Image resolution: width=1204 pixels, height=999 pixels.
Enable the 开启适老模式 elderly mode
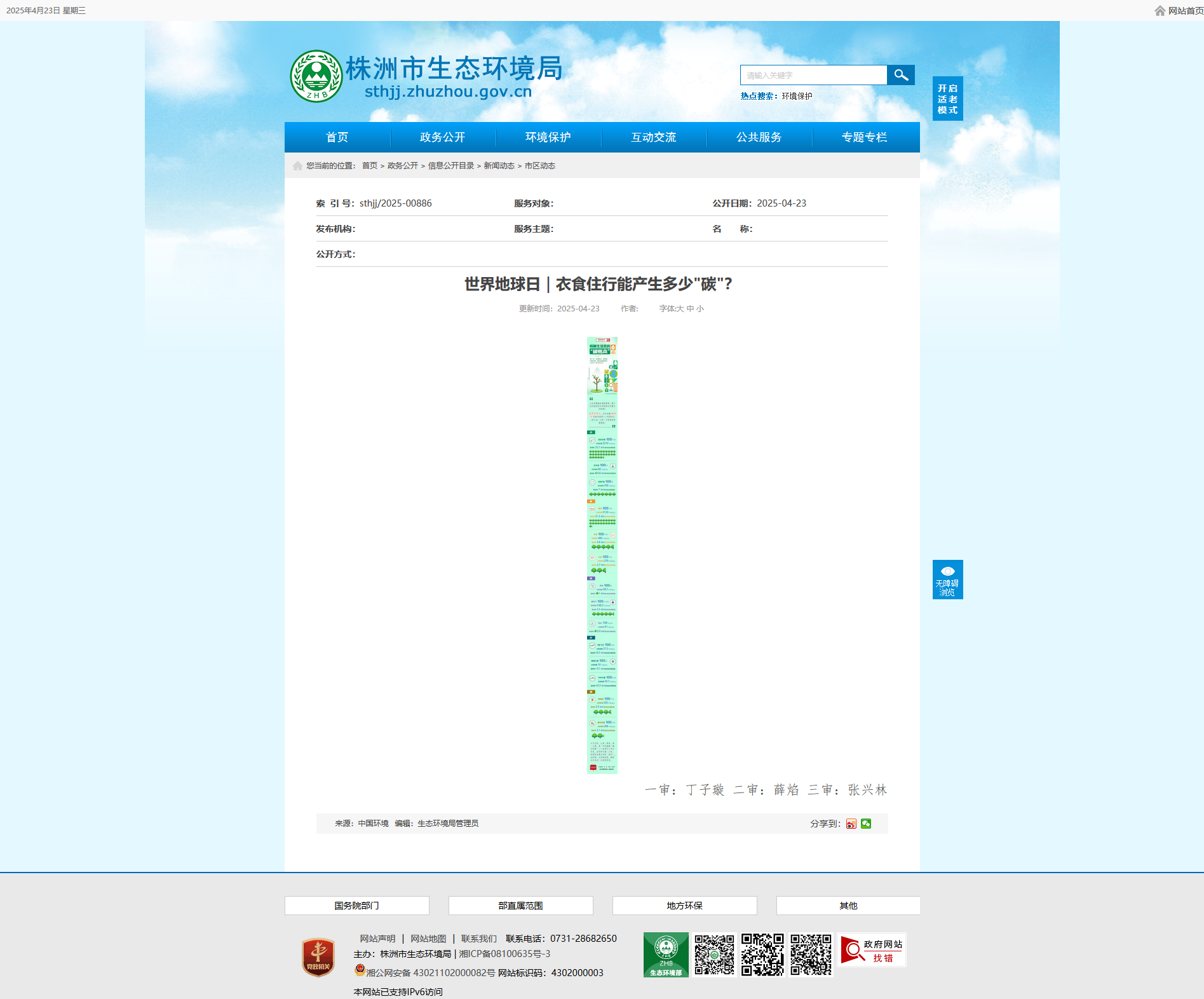click(x=947, y=99)
